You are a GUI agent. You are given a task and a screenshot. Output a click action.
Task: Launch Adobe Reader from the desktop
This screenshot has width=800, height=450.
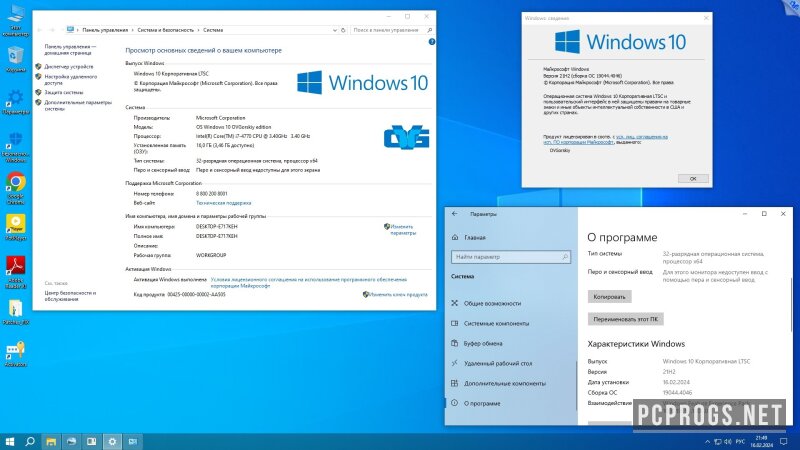point(15,272)
